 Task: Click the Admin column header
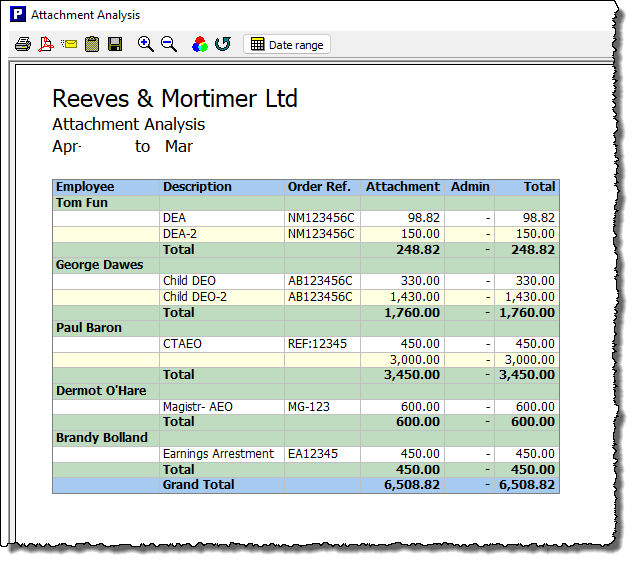click(470, 187)
